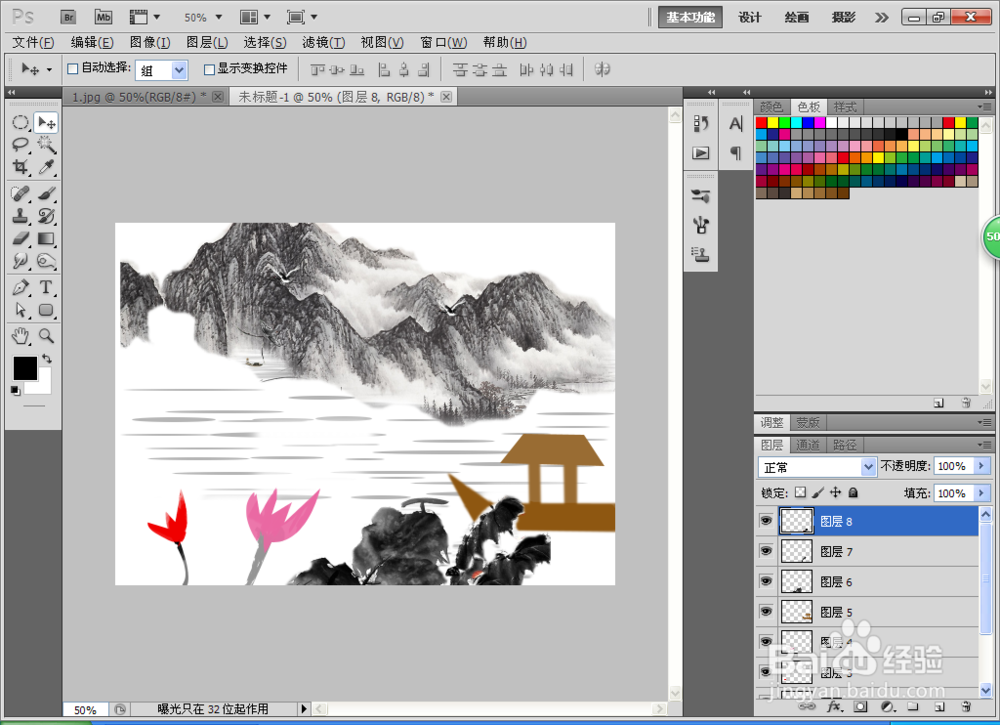
Task: Select the Eraser tool
Action: point(20,236)
